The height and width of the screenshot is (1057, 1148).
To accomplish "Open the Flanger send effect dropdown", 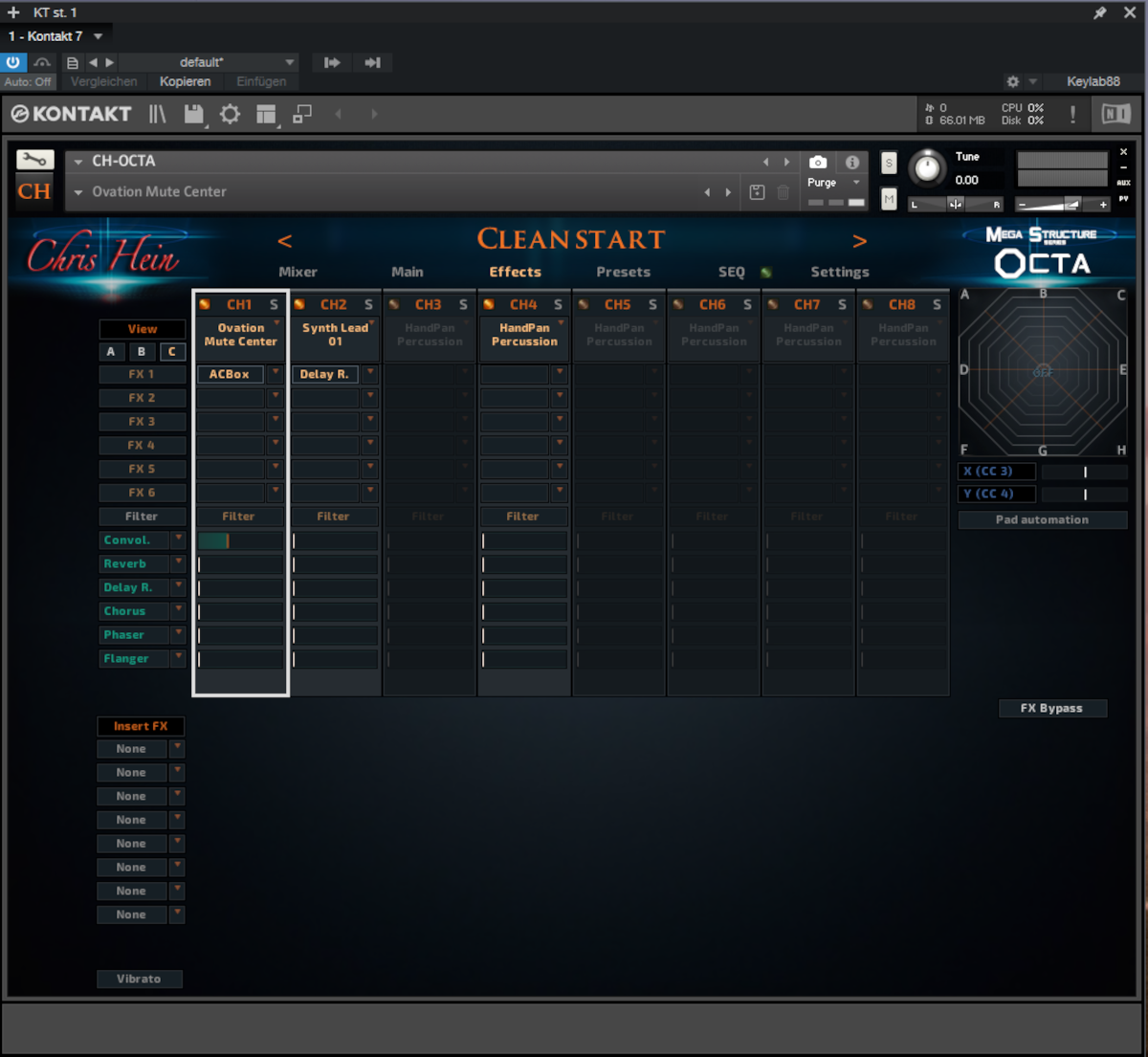I will [x=179, y=658].
